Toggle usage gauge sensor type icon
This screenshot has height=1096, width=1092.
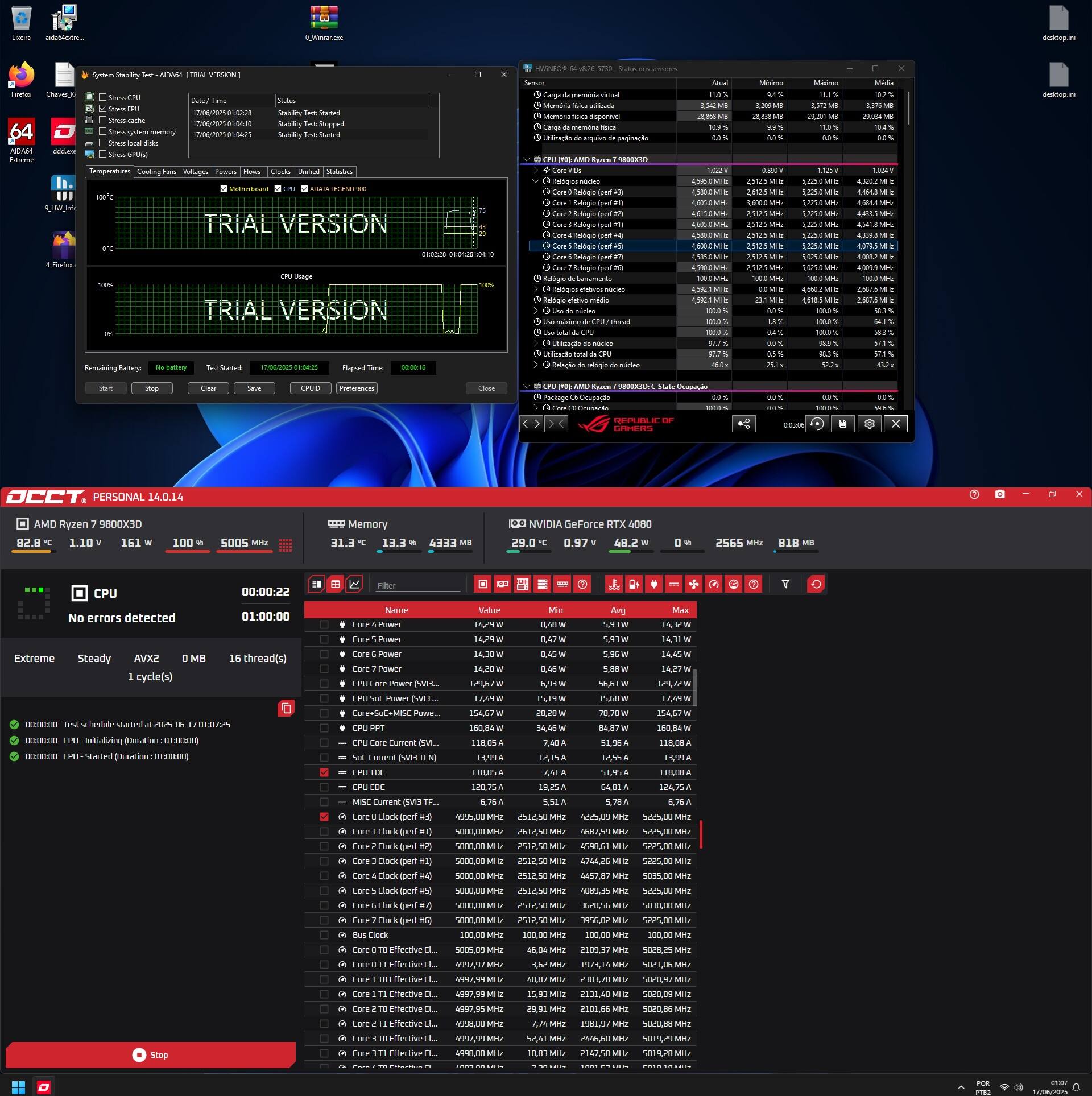[734, 584]
